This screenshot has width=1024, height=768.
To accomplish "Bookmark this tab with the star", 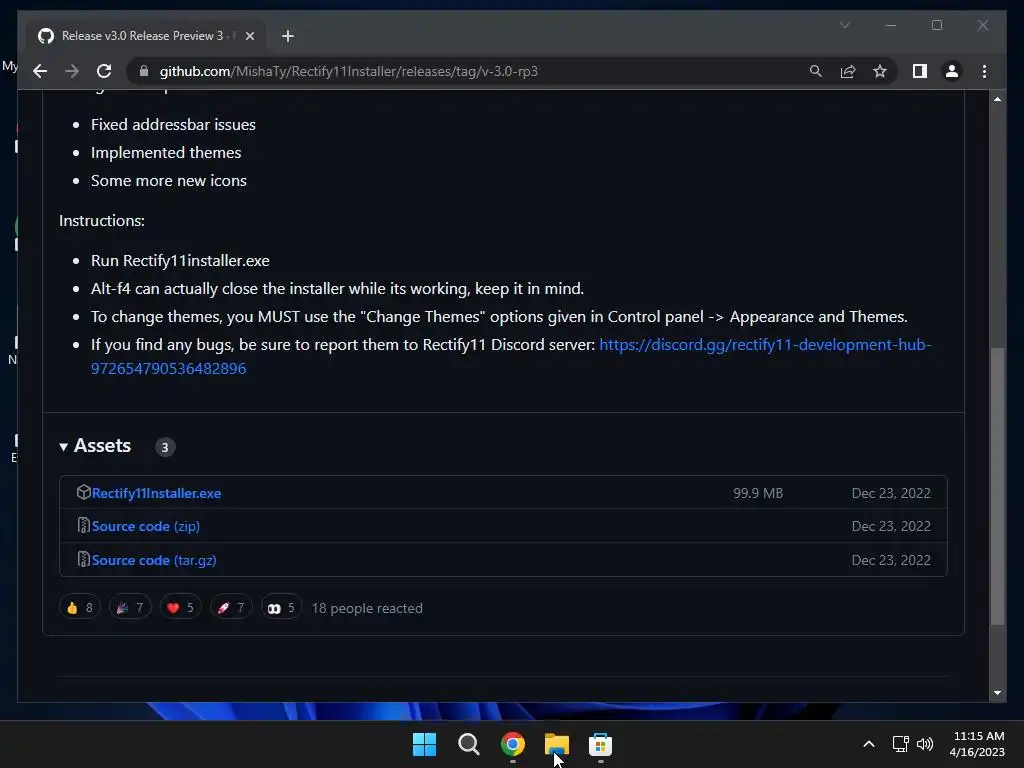I will [x=880, y=71].
